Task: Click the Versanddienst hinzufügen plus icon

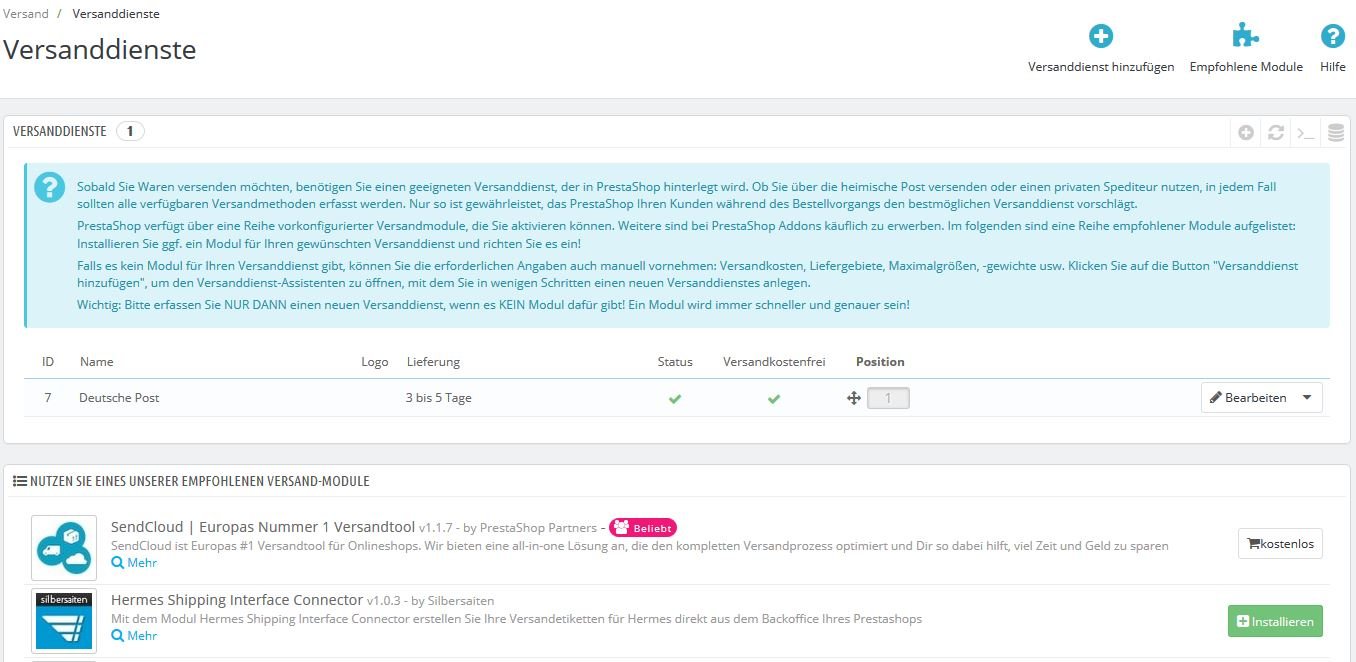Action: (1101, 37)
